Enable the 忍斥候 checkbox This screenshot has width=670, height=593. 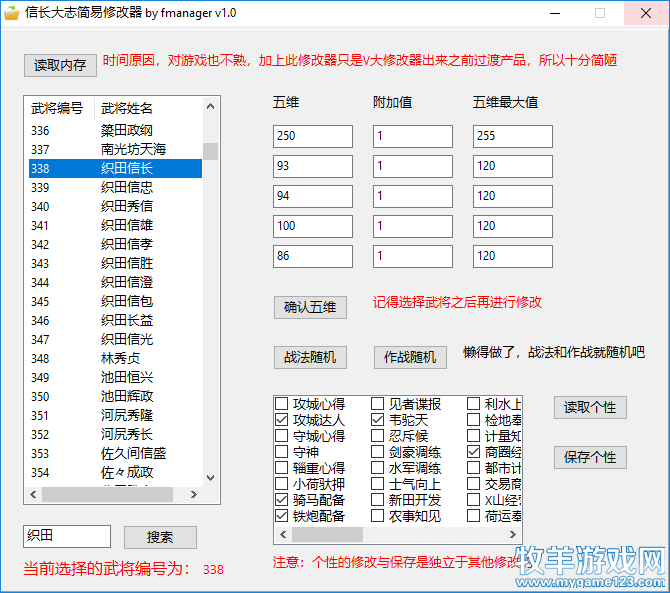[377, 436]
